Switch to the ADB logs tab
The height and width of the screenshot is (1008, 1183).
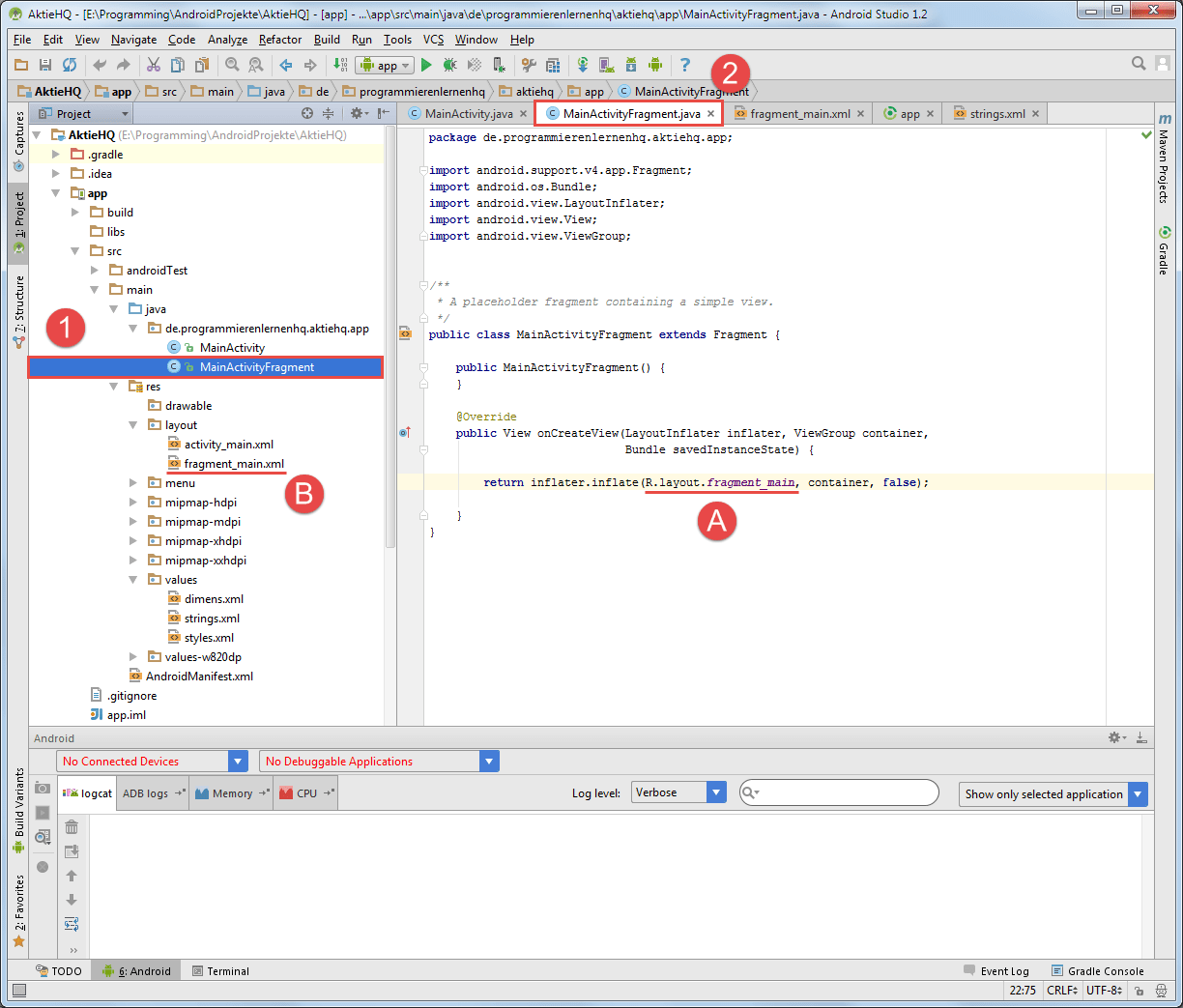(143, 792)
